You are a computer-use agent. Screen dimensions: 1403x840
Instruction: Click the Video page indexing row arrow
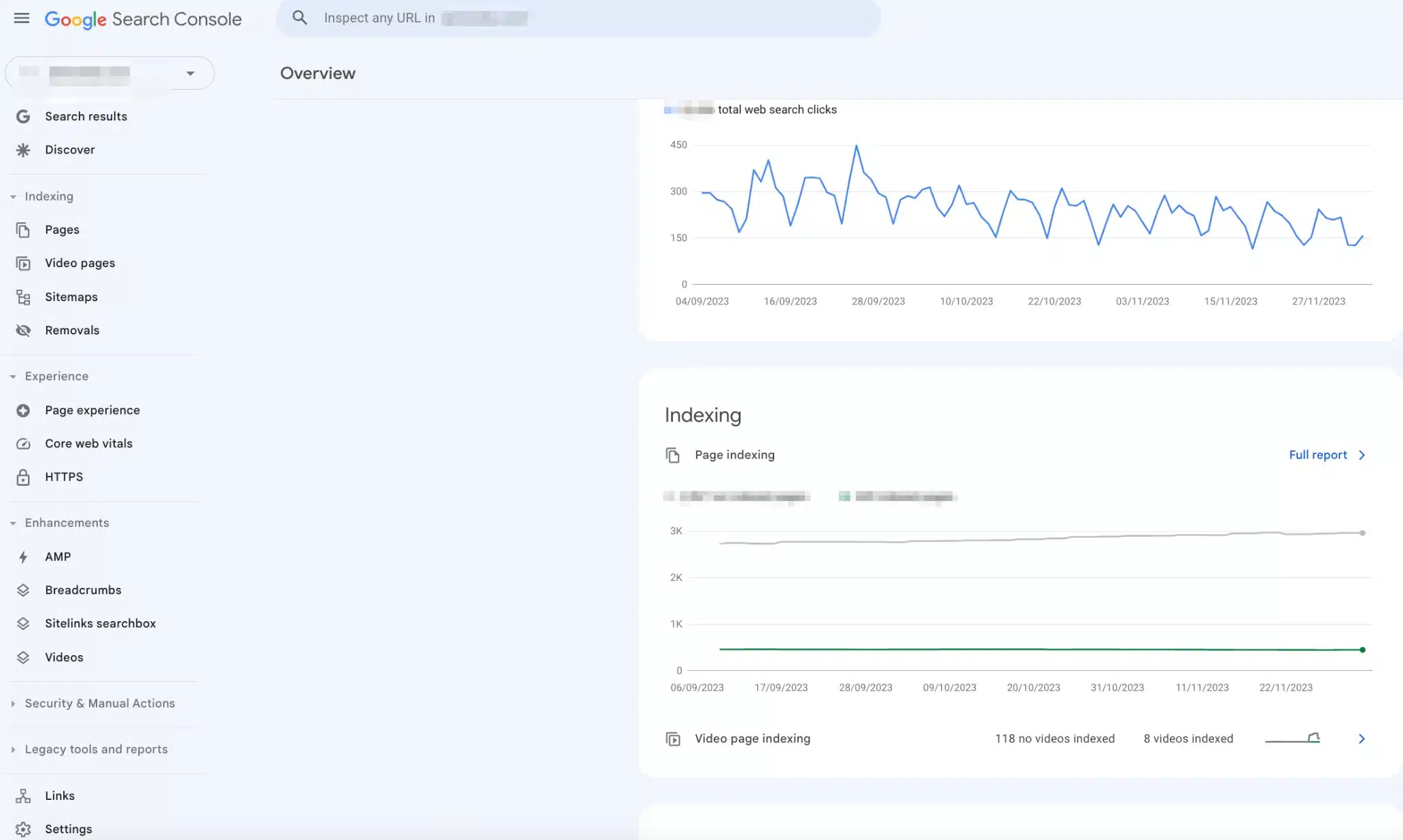[1361, 739]
